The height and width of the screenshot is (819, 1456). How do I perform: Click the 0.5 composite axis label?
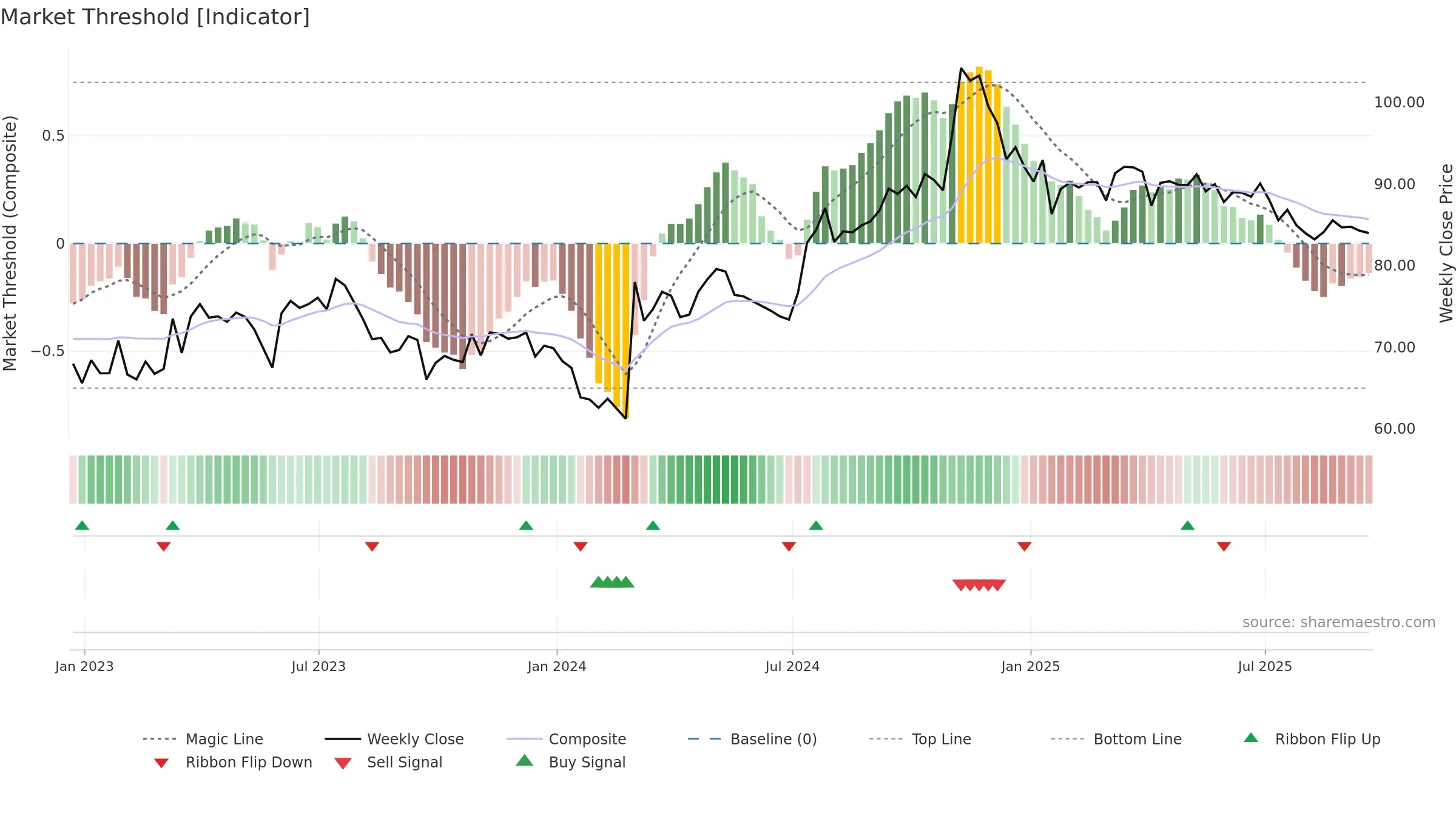tap(53, 136)
